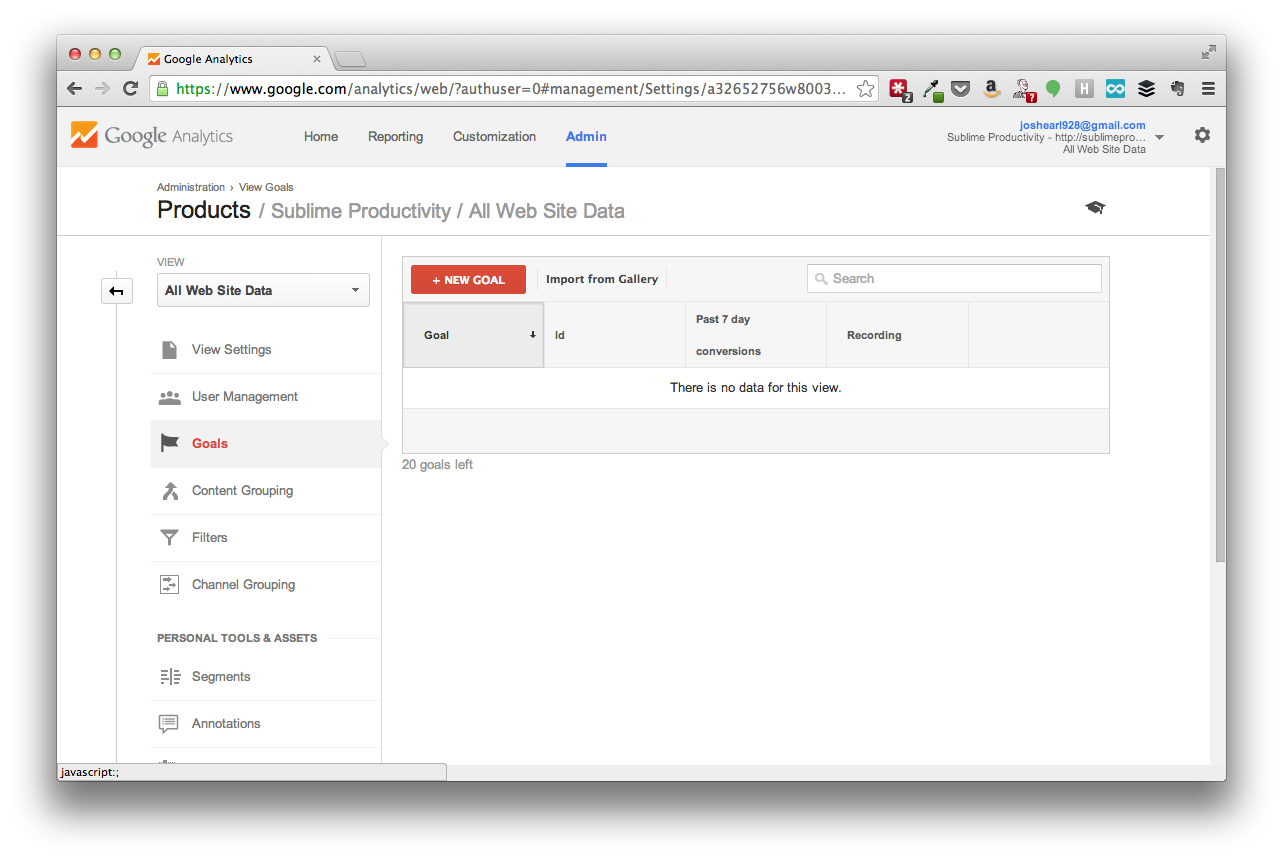Toggle full screen with window arrows icon
The width and height of the screenshot is (1283, 860).
(x=1209, y=52)
